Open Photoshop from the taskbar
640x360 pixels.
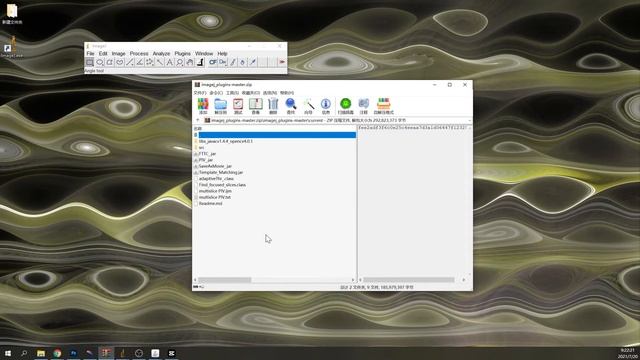point(73,353)
